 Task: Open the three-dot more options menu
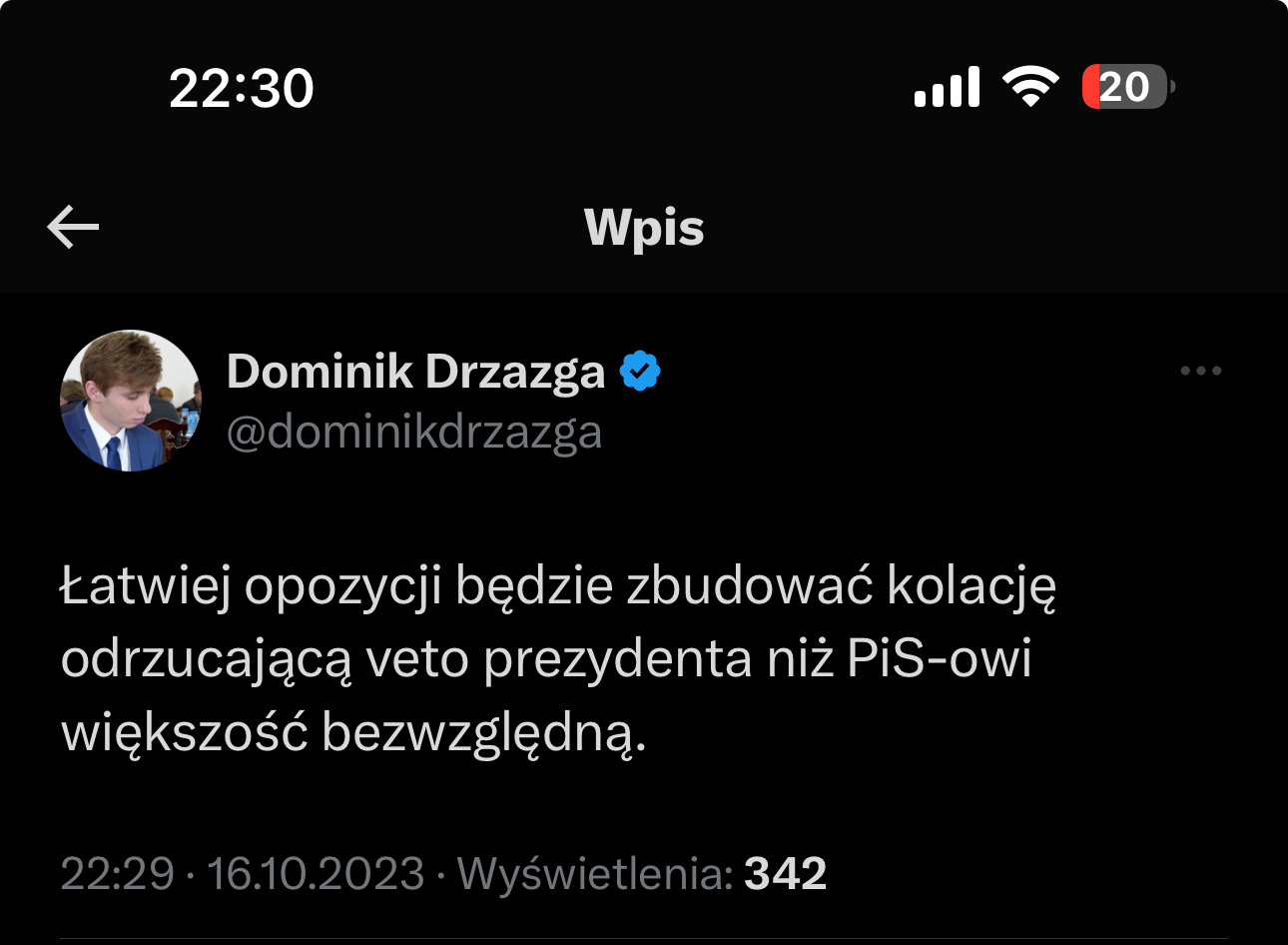[1200, 371]
